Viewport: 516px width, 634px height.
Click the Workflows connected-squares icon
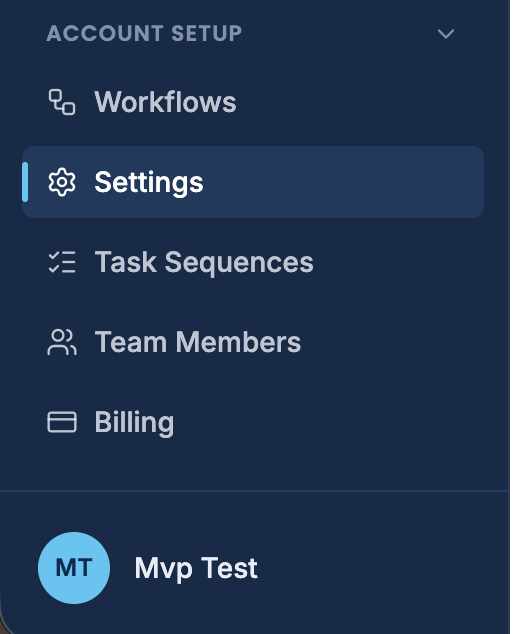pos(62,102)
